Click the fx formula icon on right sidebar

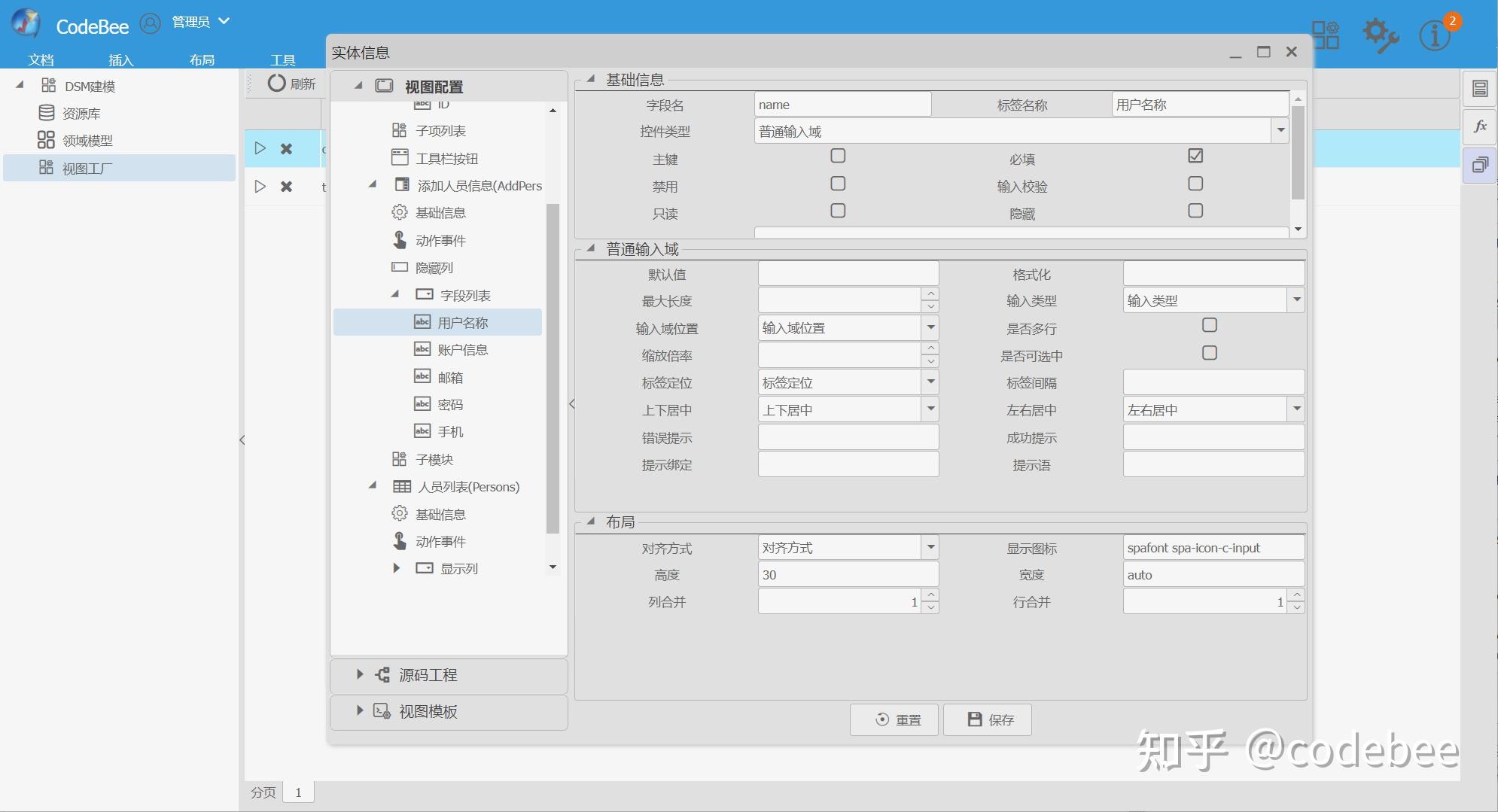[x=1481, y=126]
